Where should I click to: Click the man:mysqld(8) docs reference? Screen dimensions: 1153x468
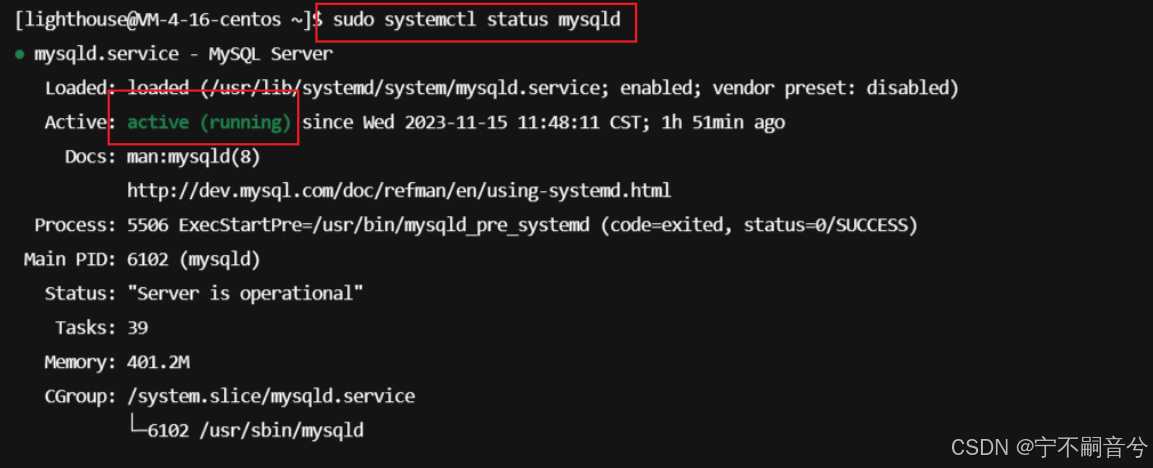(x=193, y=157)
